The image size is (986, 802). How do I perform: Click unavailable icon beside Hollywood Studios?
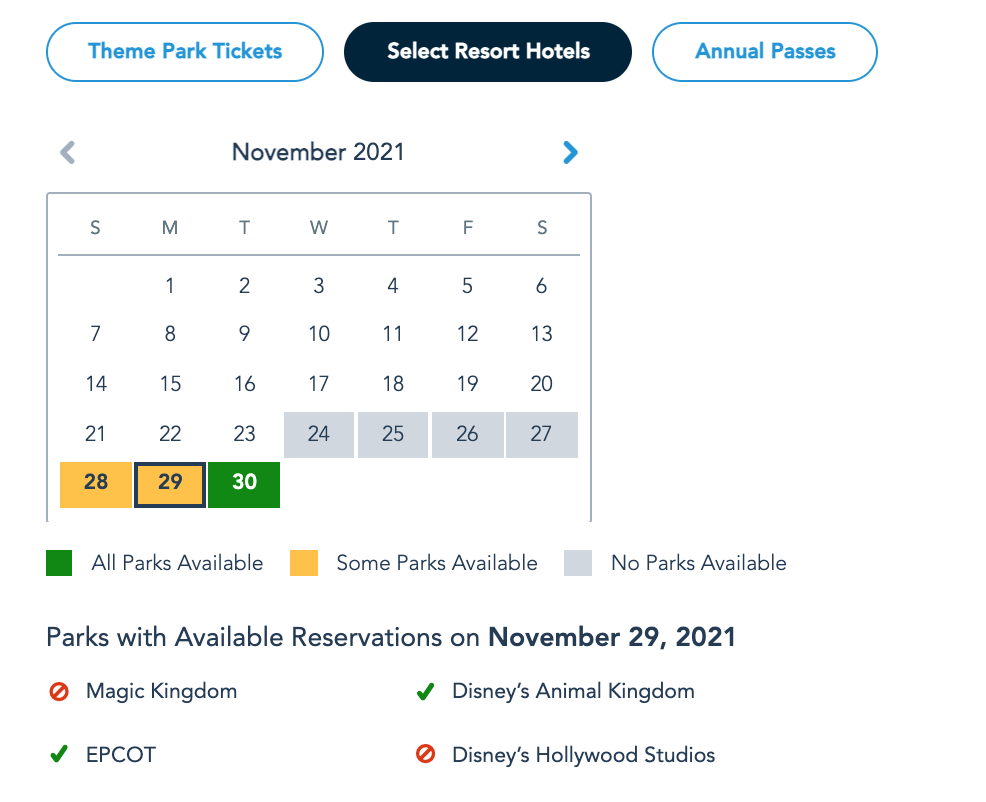click(x=425, y=755)
